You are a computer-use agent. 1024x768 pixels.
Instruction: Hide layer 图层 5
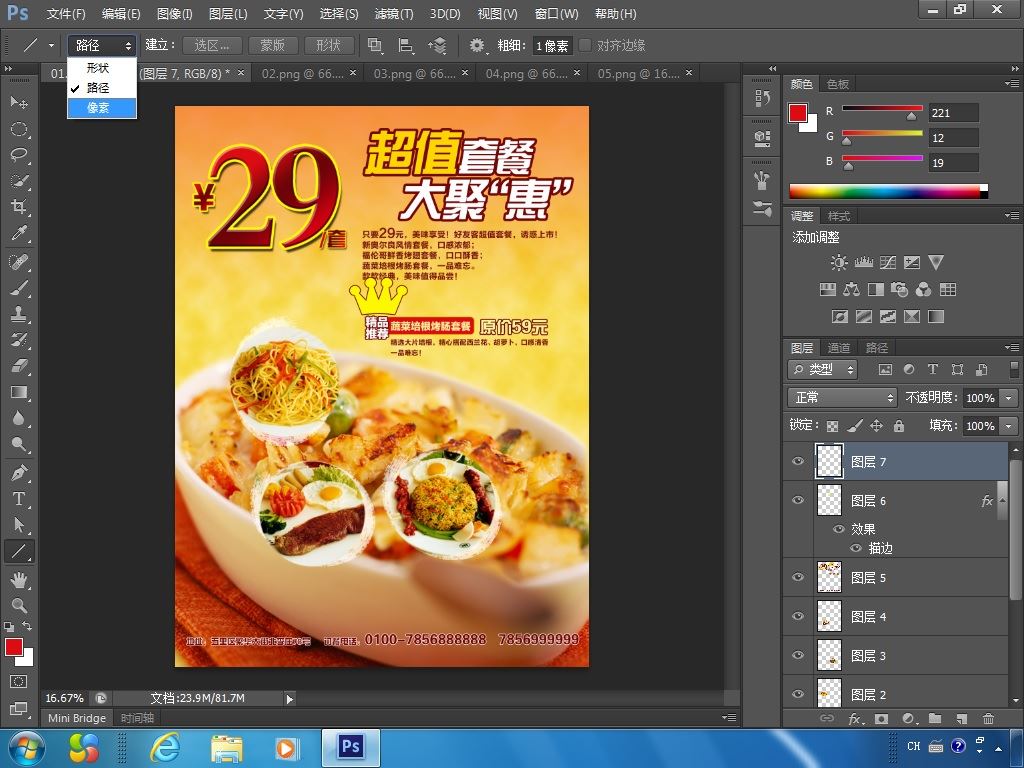[797, 577]
